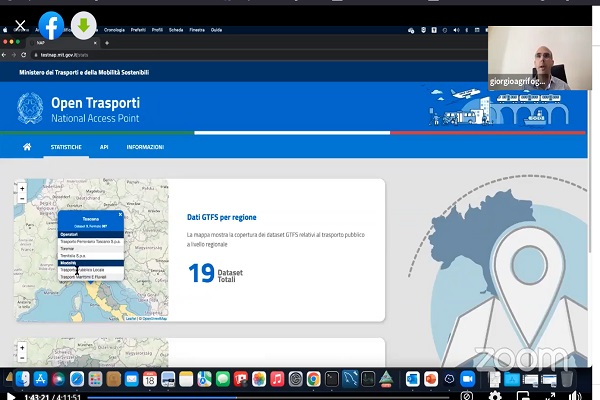Seek along the video progress bar
The height and width of the screenshot is (400, 600).
(x=268, y=398)
